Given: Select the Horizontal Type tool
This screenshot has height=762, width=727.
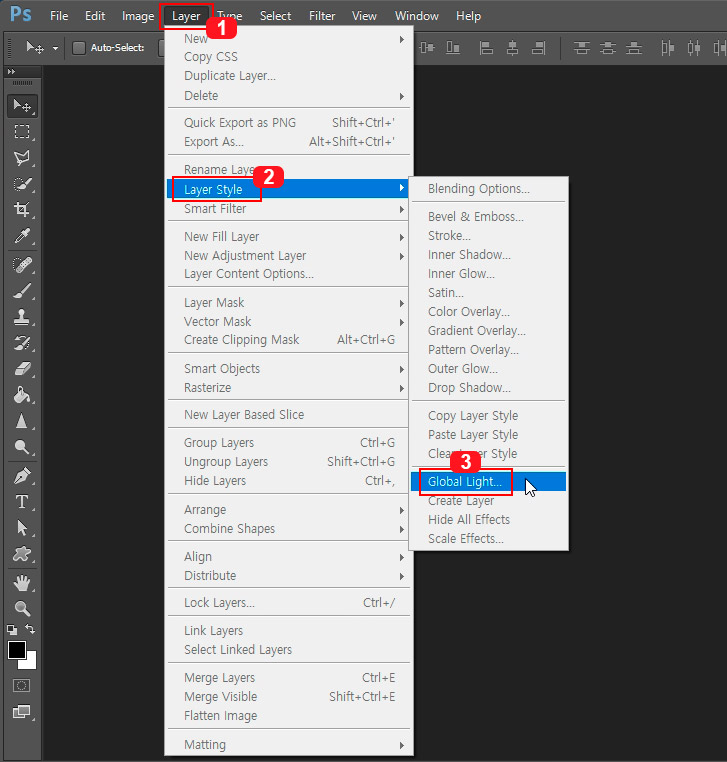Looking at the screenshot, I should (22, 502).
